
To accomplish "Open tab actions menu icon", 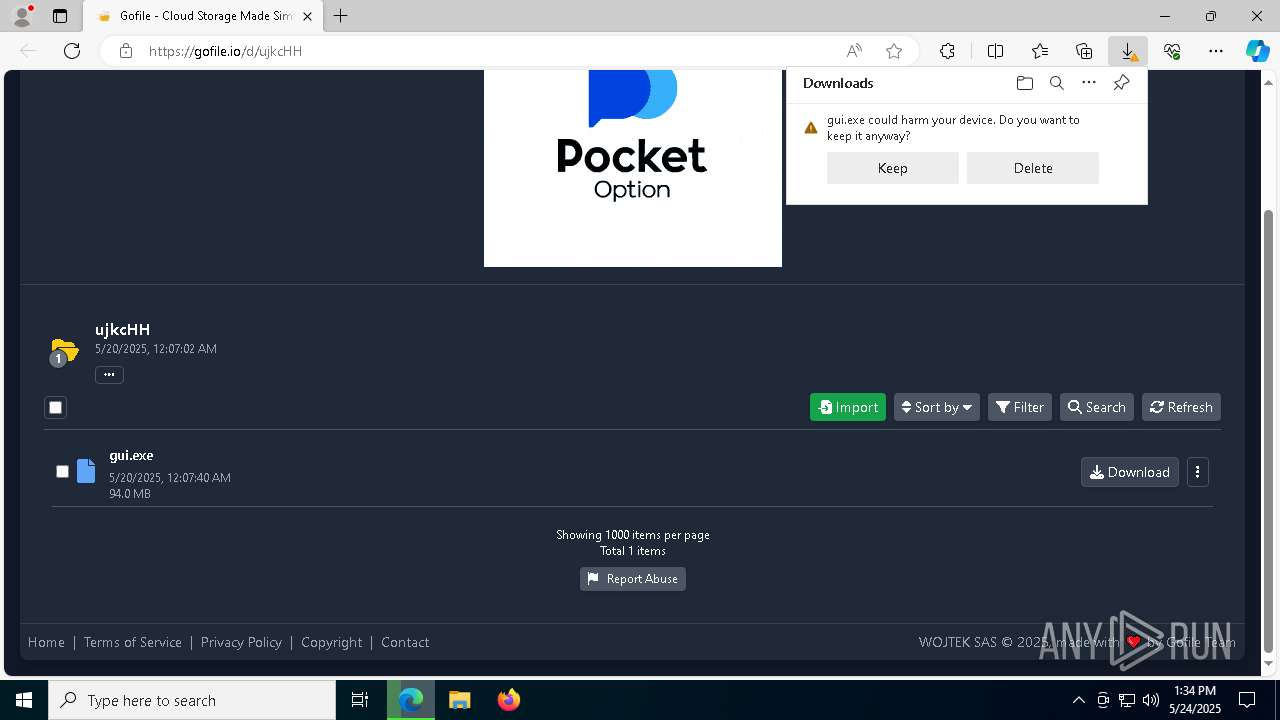I will 60,16.
